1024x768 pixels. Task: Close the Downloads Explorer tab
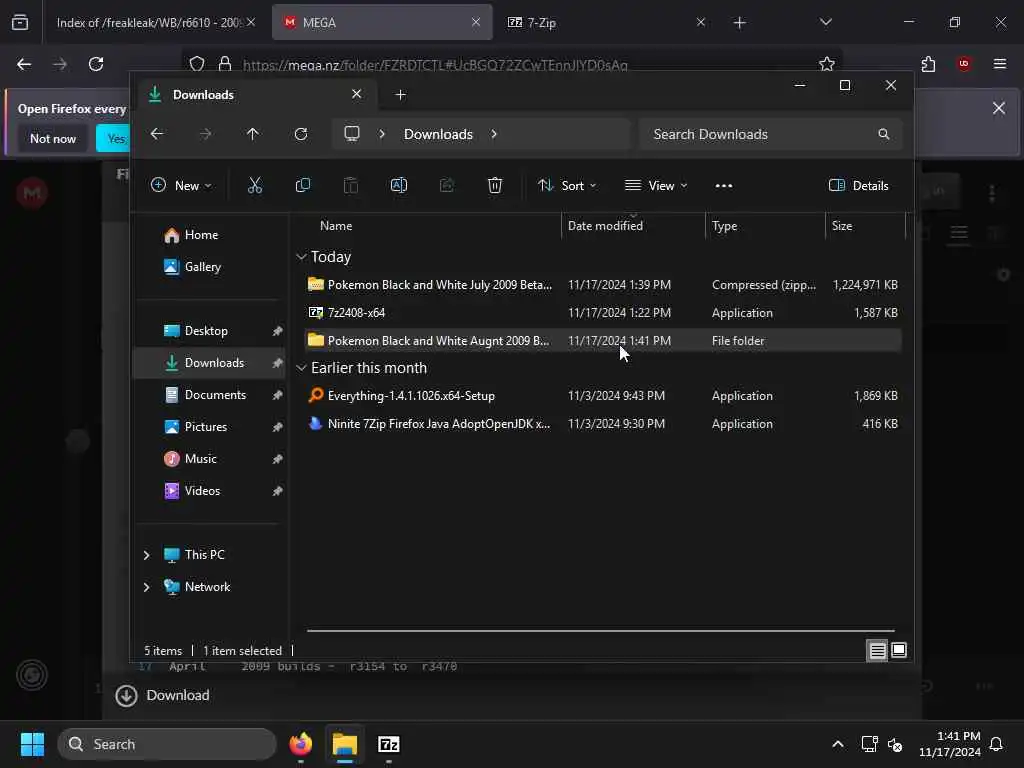(357, 94)
